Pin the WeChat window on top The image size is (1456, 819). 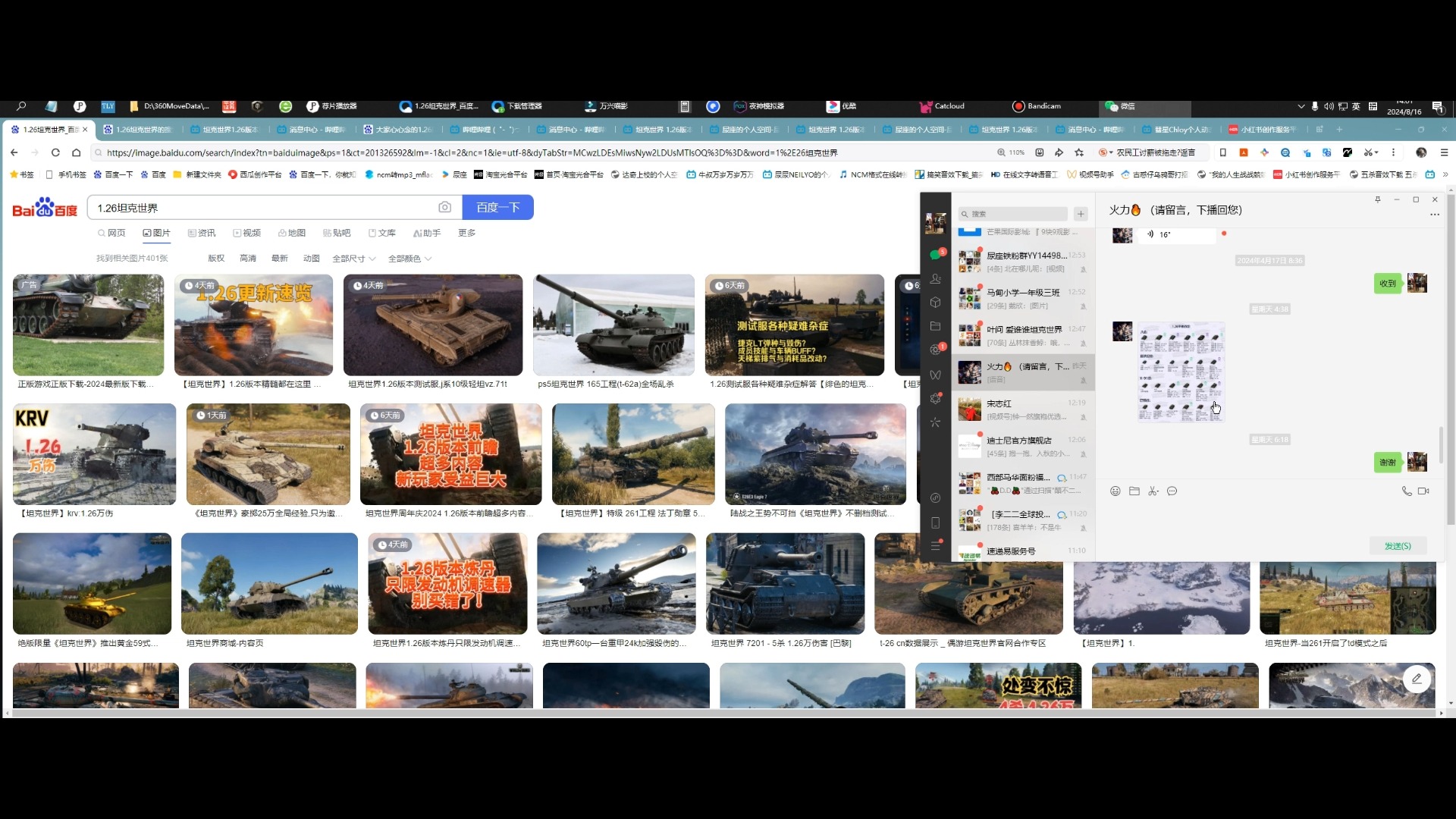tap(1378, 199)
